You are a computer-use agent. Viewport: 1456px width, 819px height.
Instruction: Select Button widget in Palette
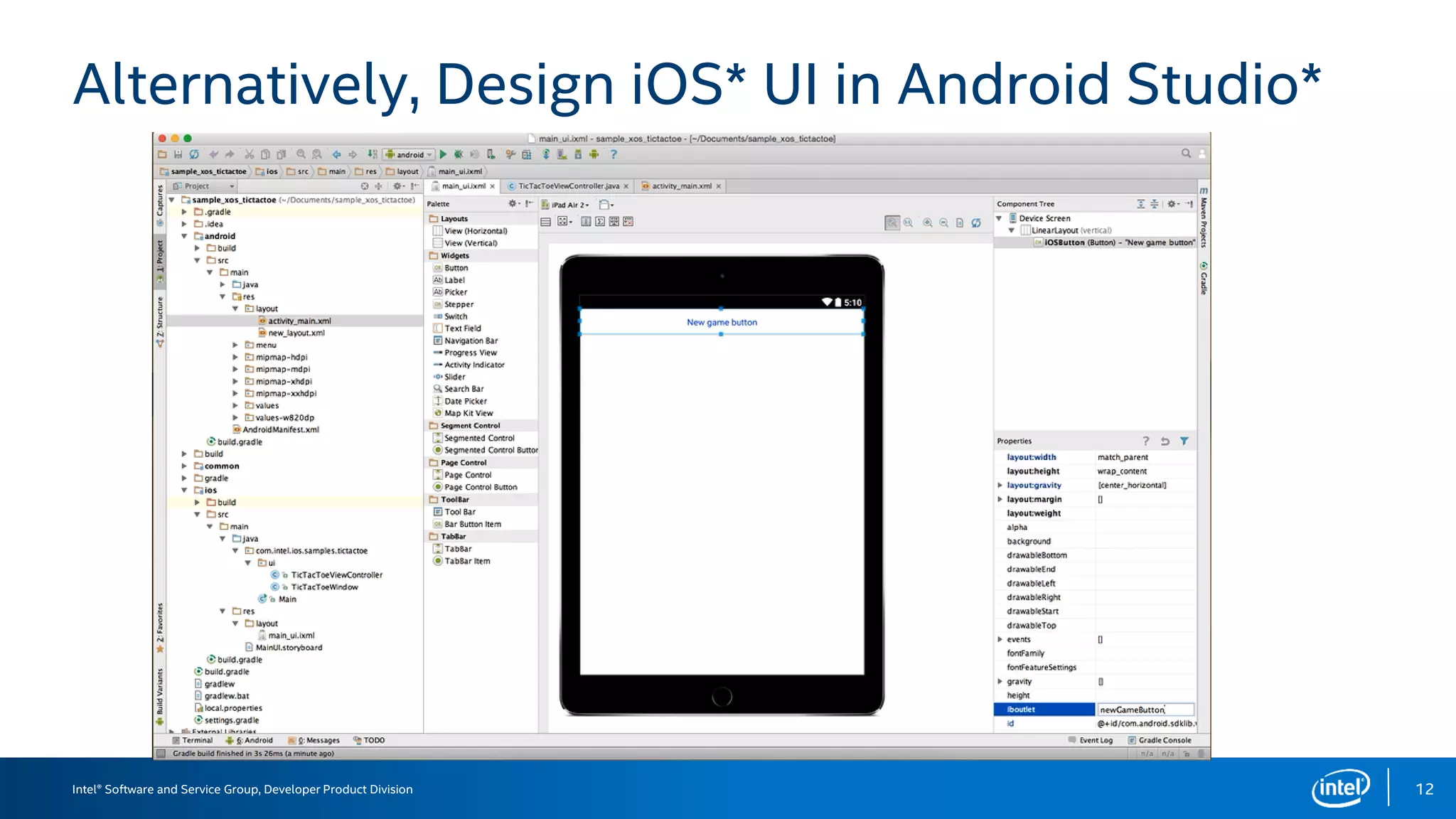451,268
